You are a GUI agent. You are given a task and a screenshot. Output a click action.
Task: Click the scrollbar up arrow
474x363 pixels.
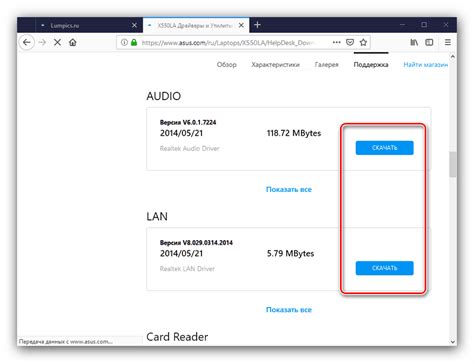452,56
